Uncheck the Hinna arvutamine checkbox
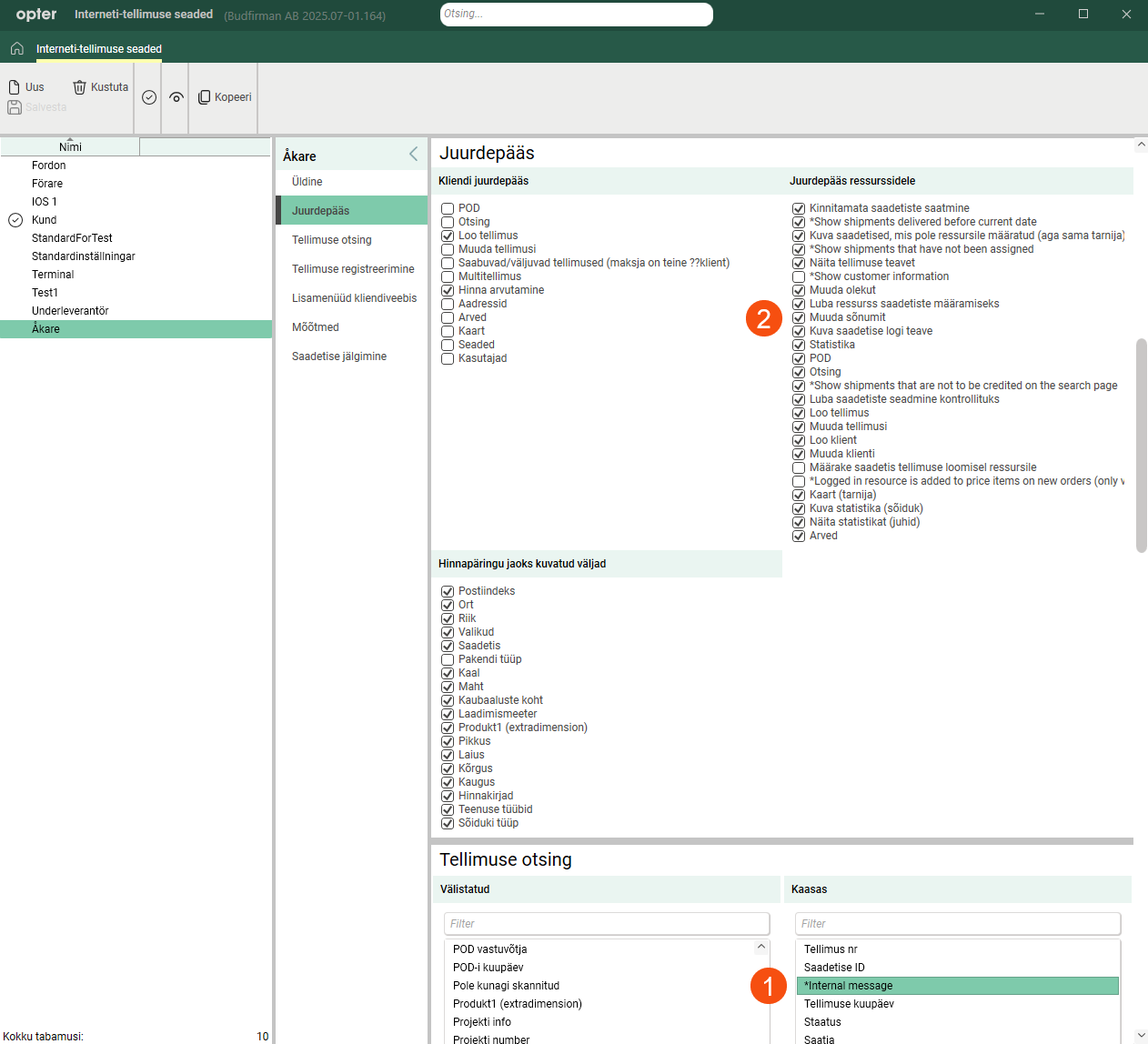Viewport: 1148px width, 1044px height. pos(448,290)
